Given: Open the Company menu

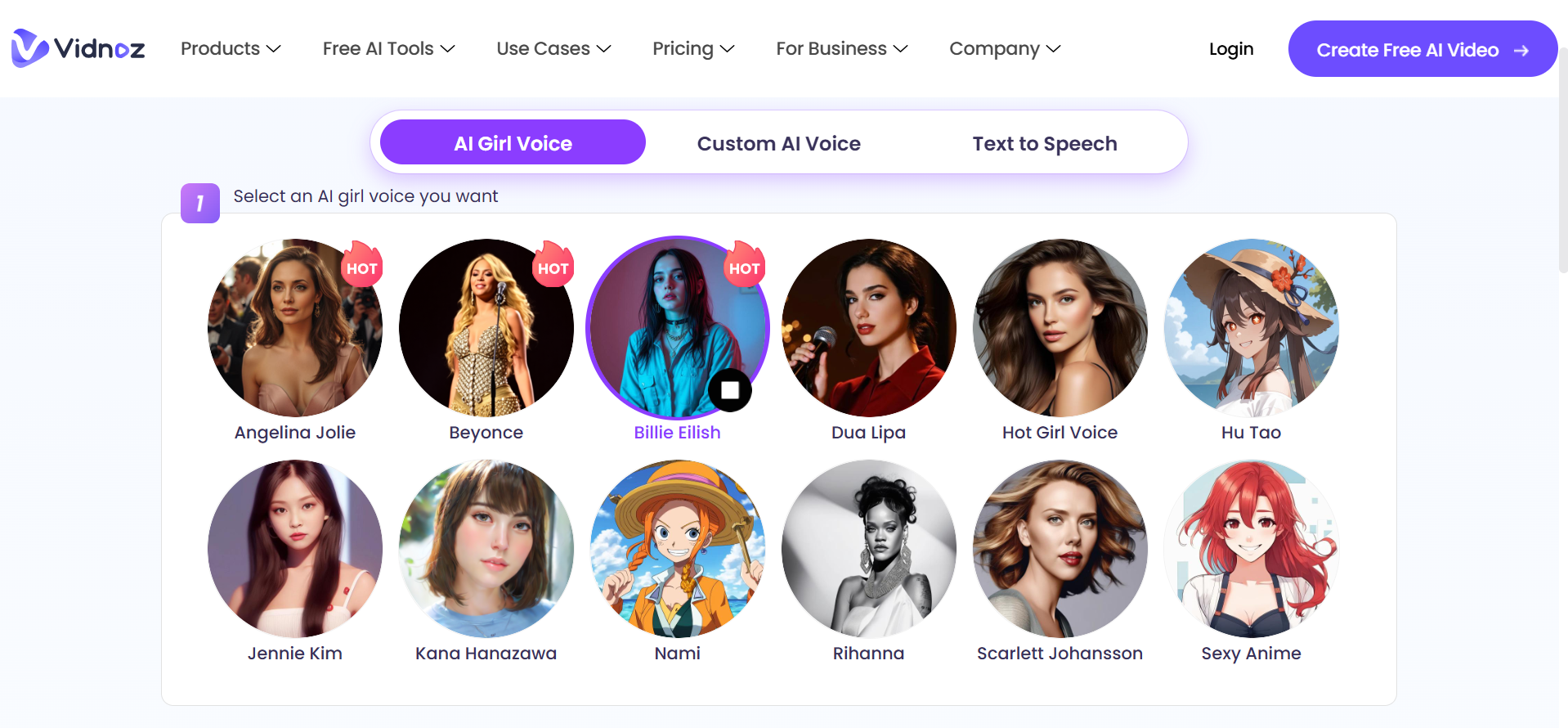Looking at the screenshot, I should coord(1005,48).
